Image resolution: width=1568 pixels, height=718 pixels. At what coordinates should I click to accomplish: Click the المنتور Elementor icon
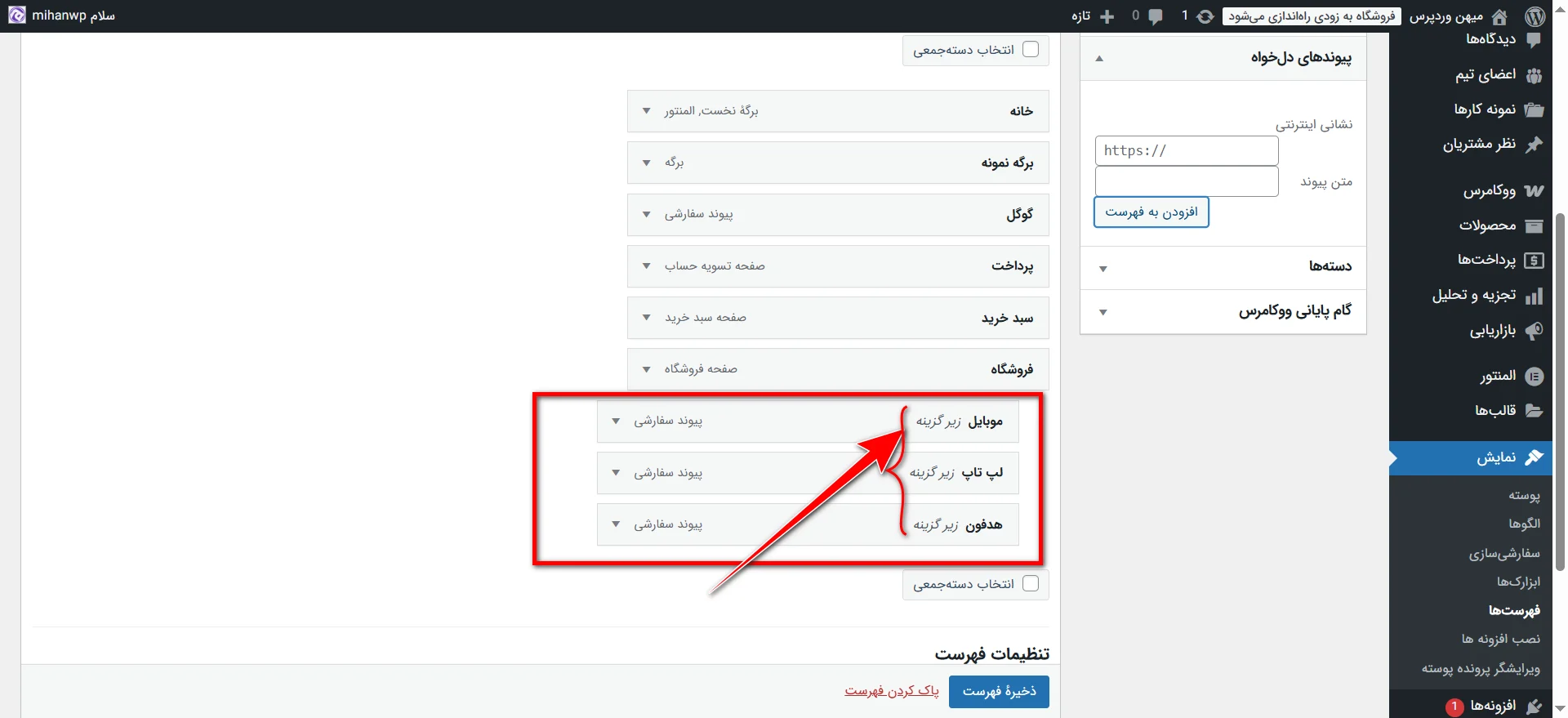[1534, 376]
